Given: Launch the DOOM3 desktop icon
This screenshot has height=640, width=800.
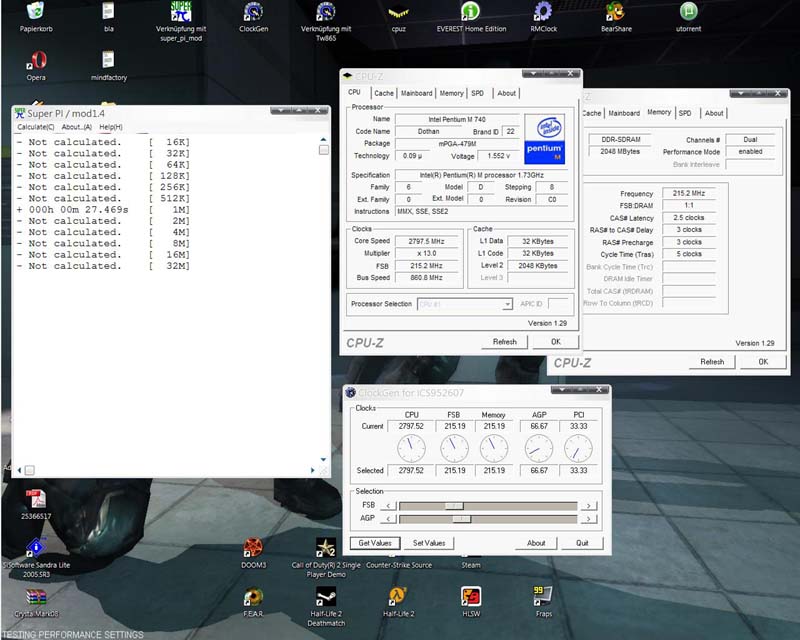Looking at the screenshot, I should [x=253, y=547].
